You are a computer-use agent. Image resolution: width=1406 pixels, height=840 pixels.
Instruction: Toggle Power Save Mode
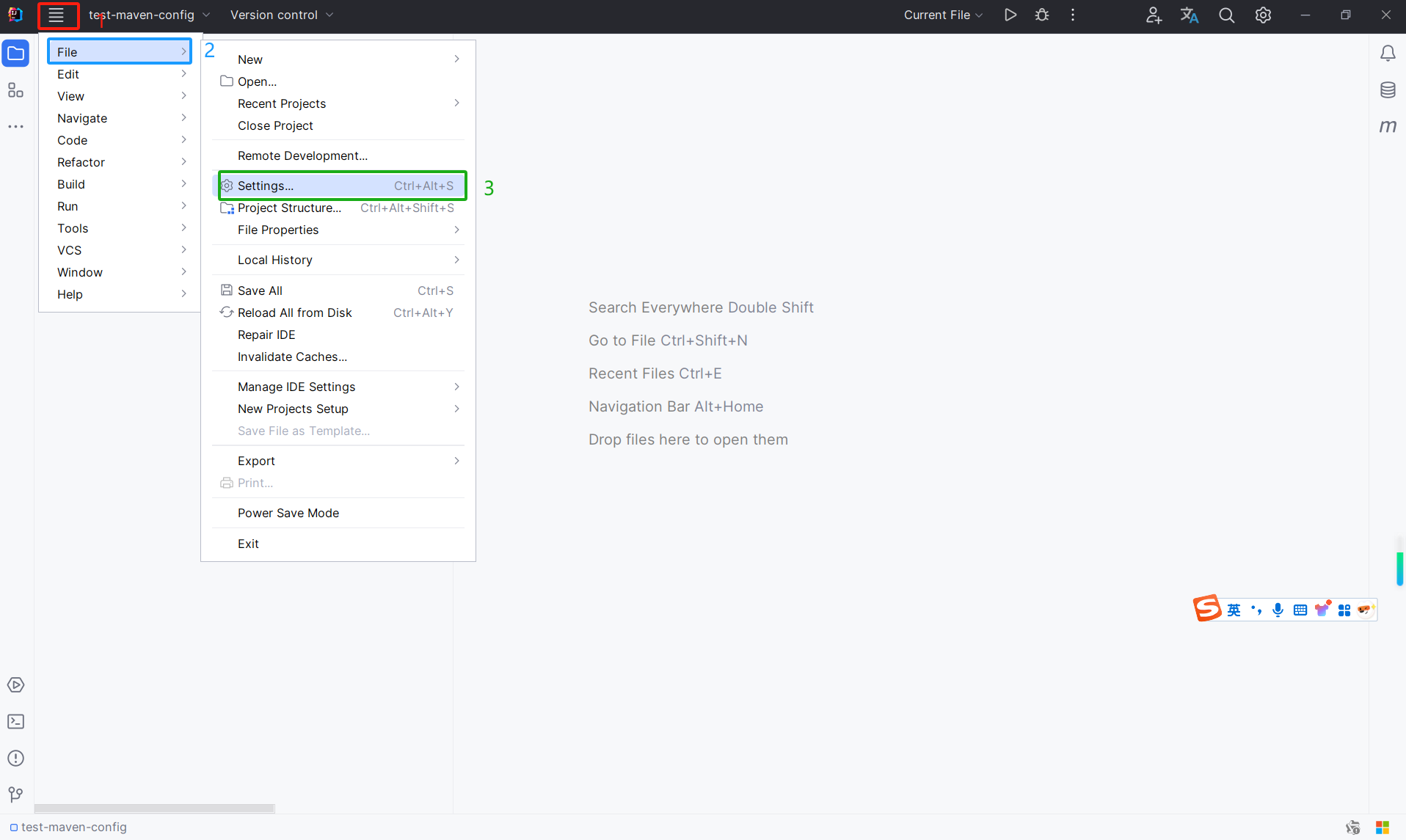coord(288,512)
